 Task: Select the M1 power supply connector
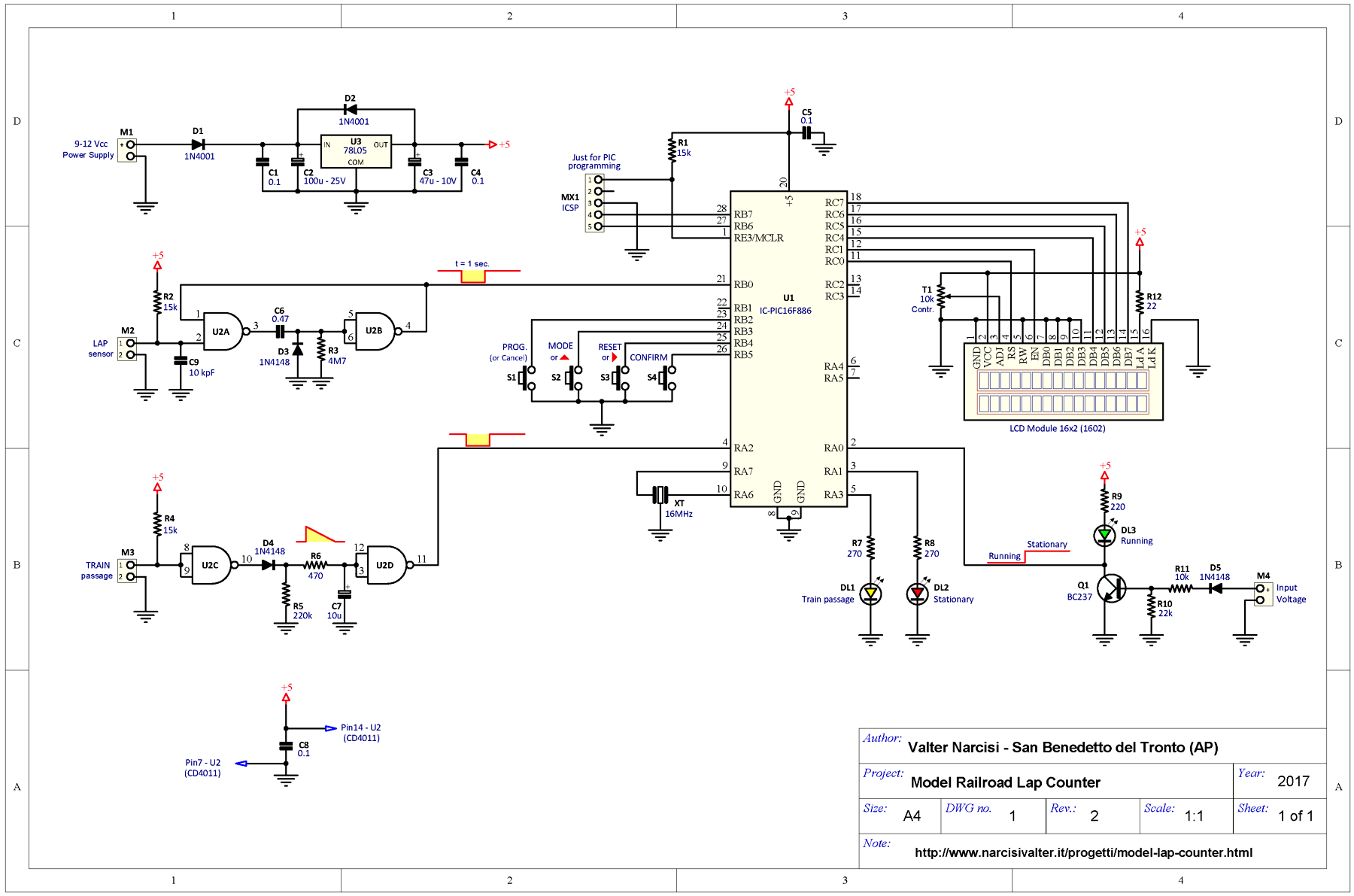tap(128, 150)
